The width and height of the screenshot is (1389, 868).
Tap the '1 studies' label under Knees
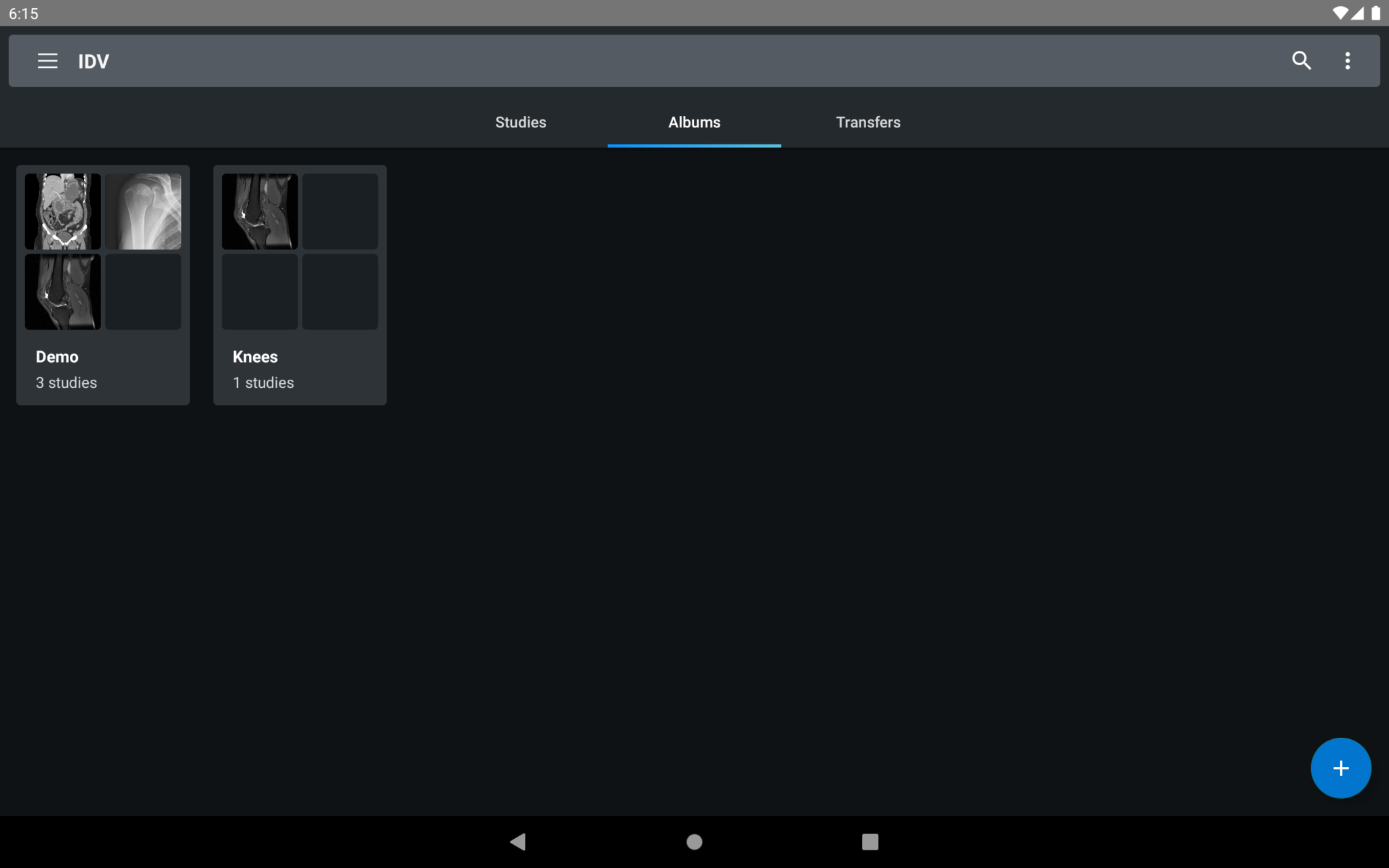point(263,382)
